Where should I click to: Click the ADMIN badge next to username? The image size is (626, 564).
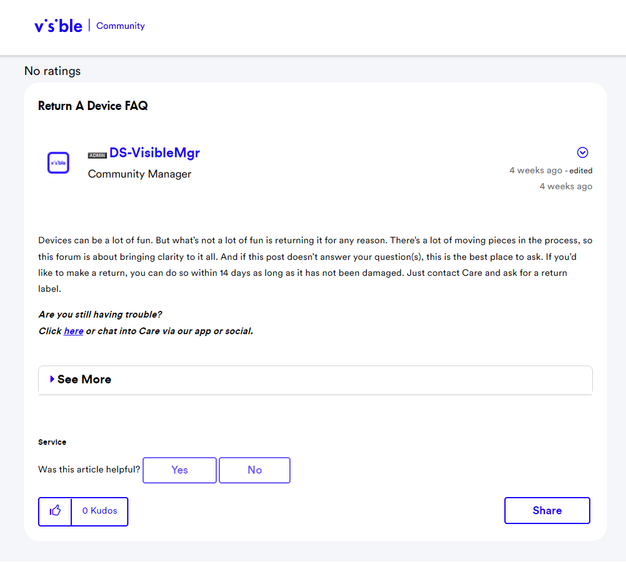pos(97,155)
